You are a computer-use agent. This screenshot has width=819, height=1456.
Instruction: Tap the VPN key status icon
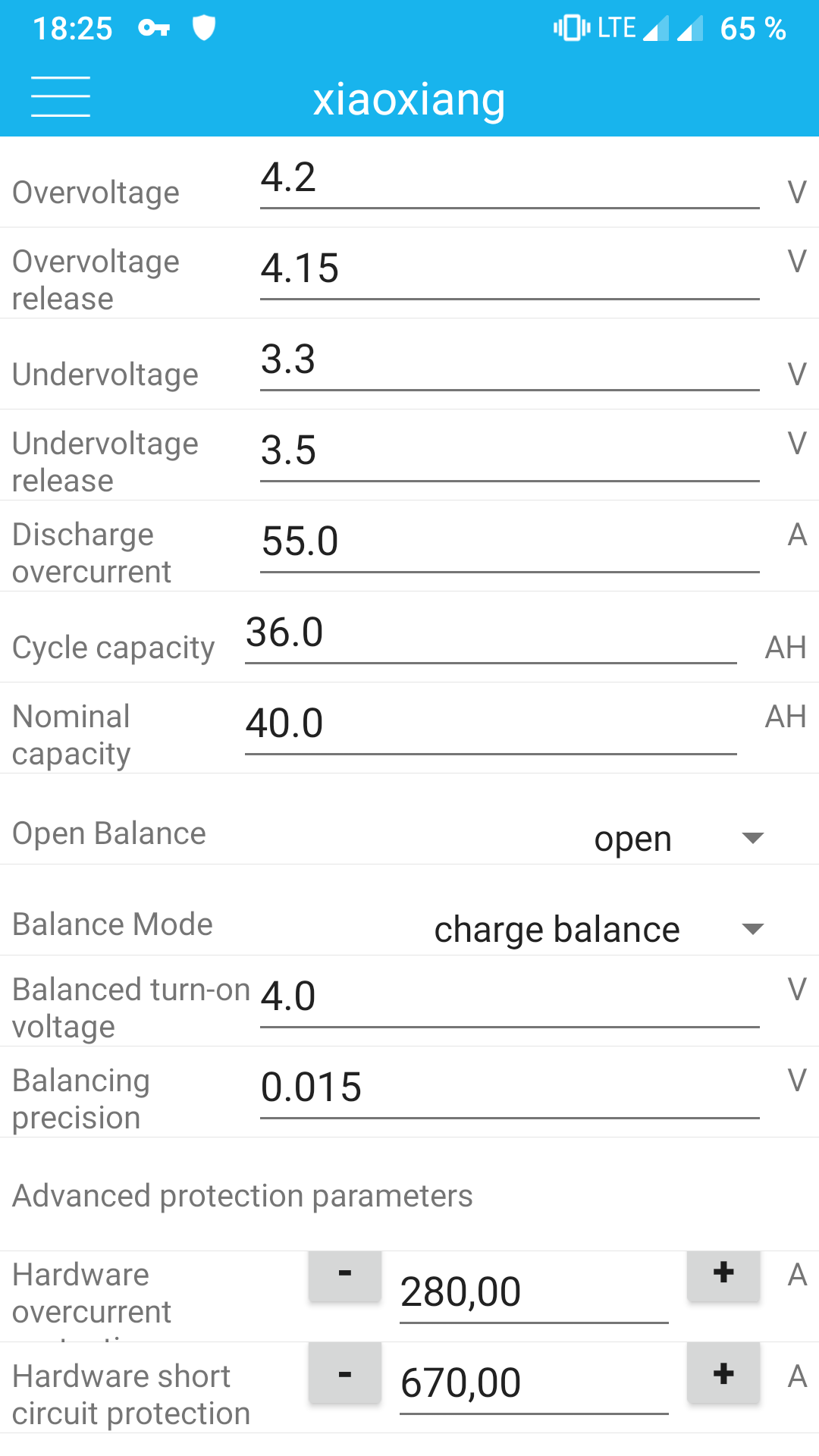[x=154, y=29]
